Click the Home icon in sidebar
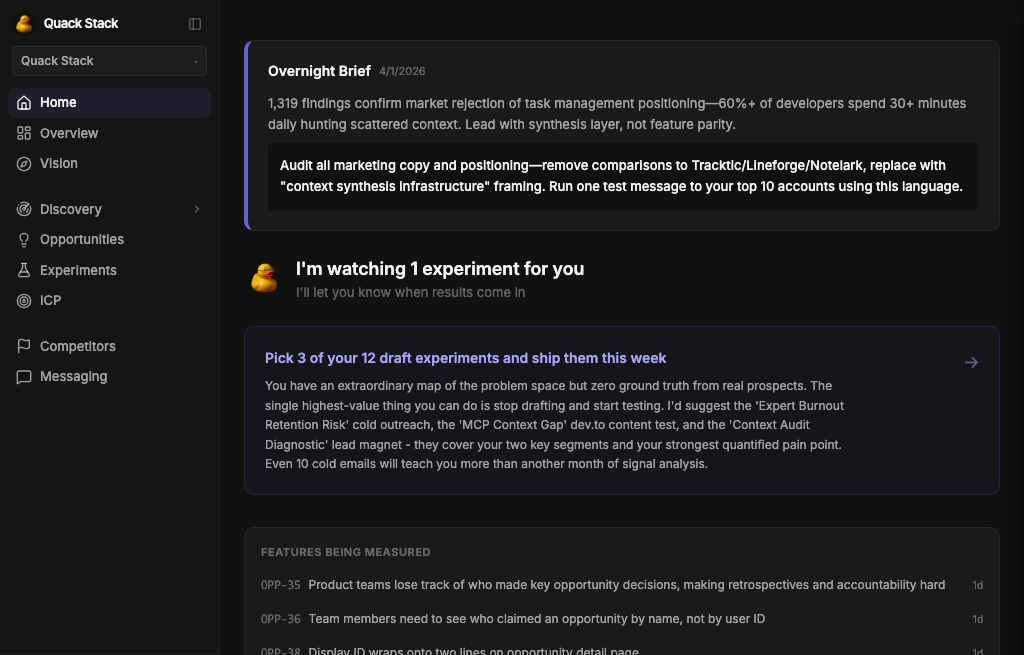The height and width of the screenshot is (655, 1024). (24, 103)
